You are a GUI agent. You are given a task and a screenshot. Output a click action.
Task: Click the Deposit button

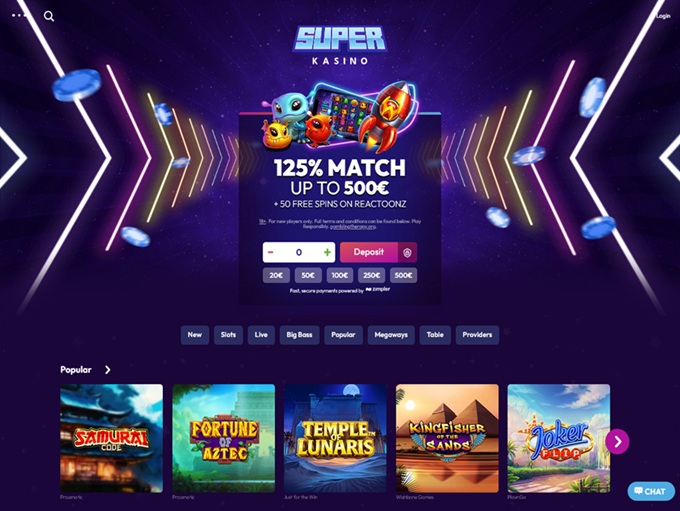[x=369, y=252]
